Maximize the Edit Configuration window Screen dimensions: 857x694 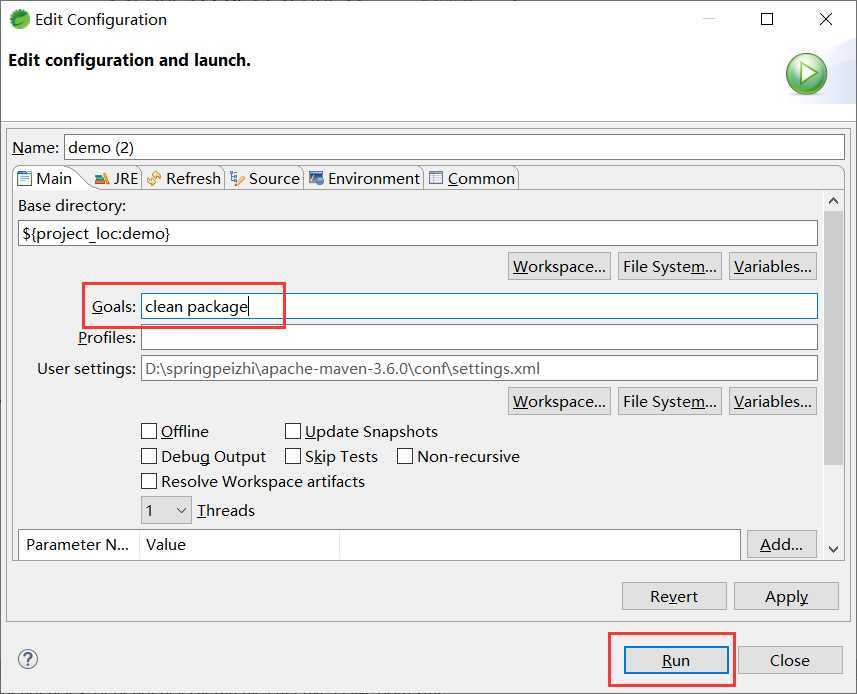click(x=767, y=19)
